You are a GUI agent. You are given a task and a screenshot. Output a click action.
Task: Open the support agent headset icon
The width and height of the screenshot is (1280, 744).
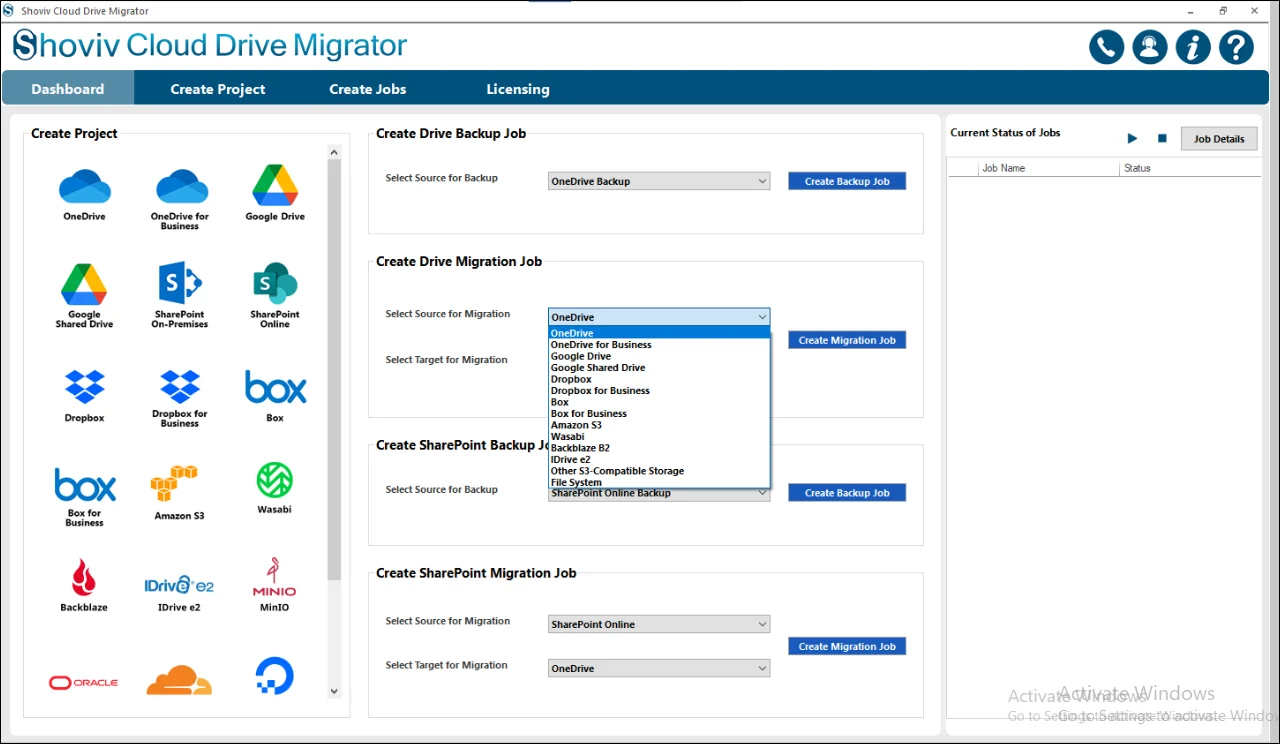[x=1150, y=47]
